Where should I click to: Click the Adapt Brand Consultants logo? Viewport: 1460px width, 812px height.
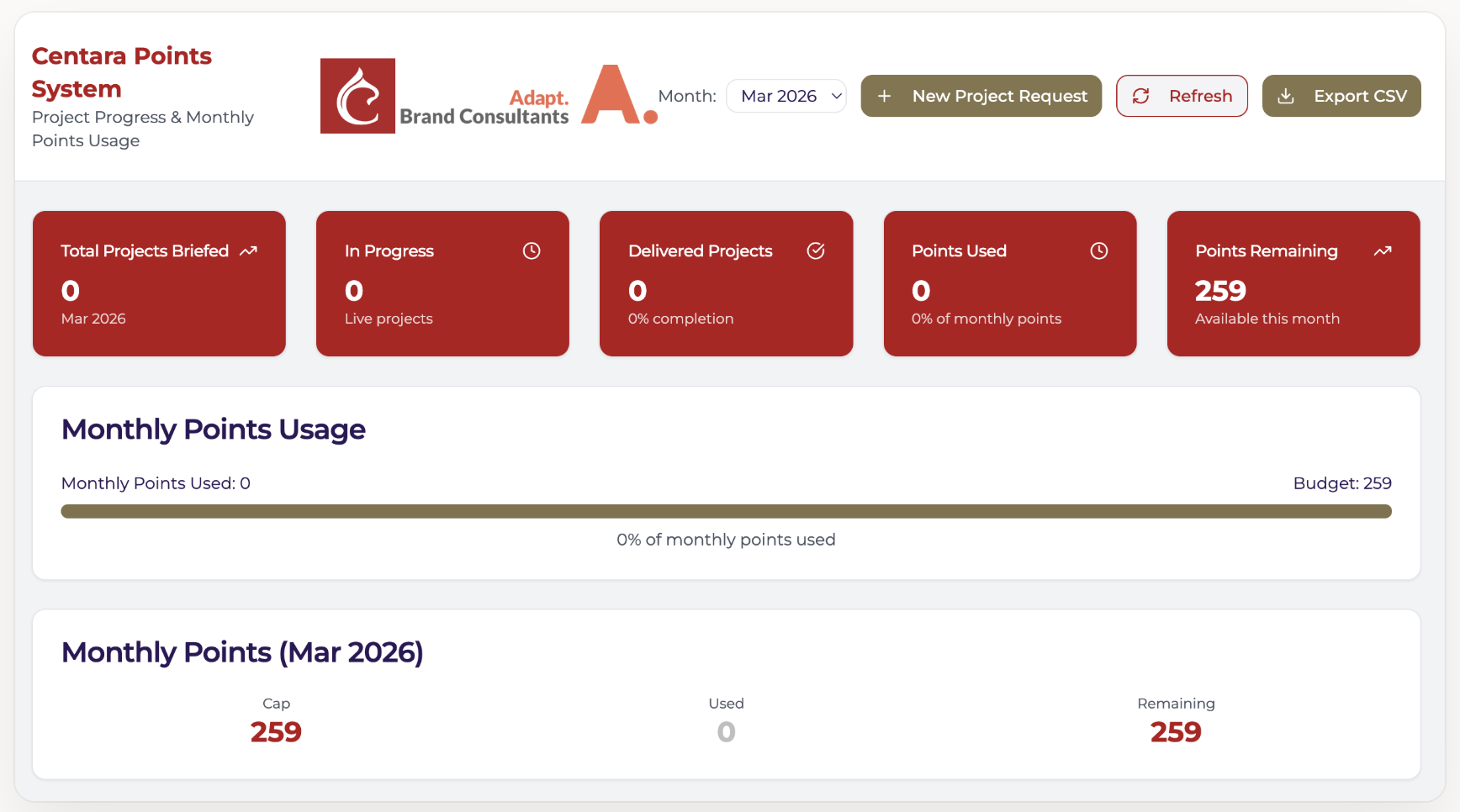pos(528,98)
